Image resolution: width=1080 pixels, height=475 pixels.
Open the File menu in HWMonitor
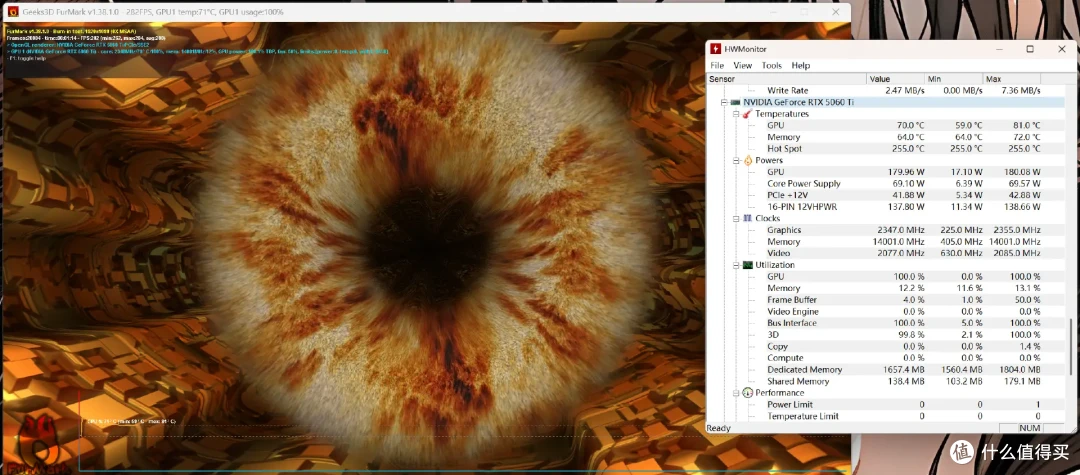717,65
